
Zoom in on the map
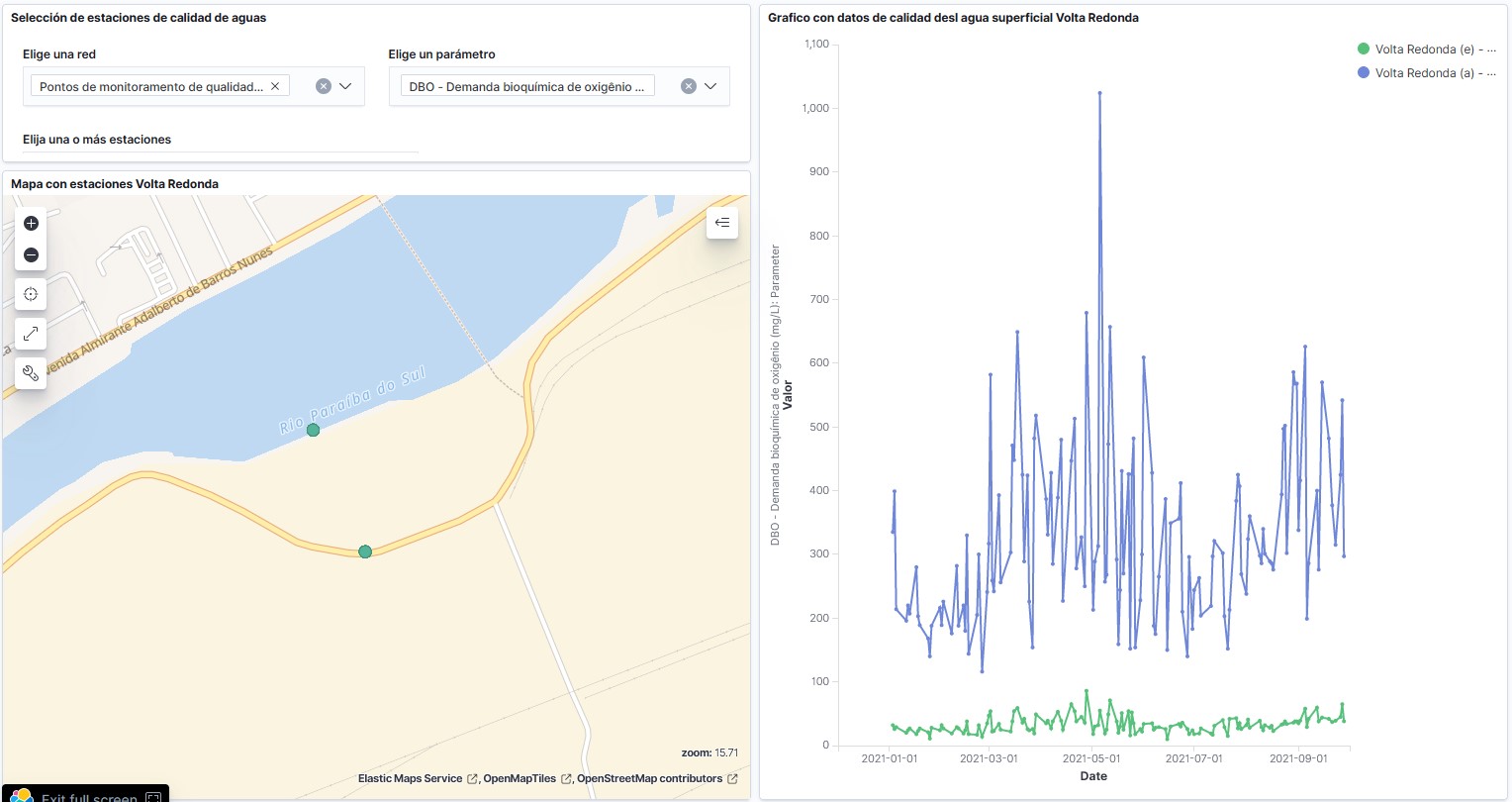coord(31,224)
